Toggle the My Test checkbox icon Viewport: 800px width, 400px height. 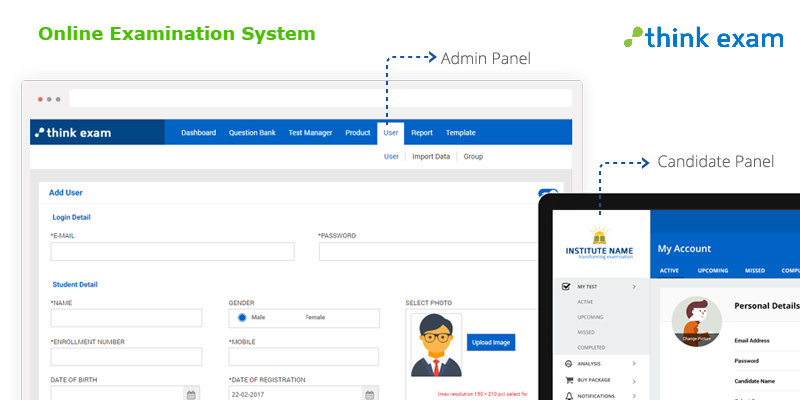pos(567,287)
